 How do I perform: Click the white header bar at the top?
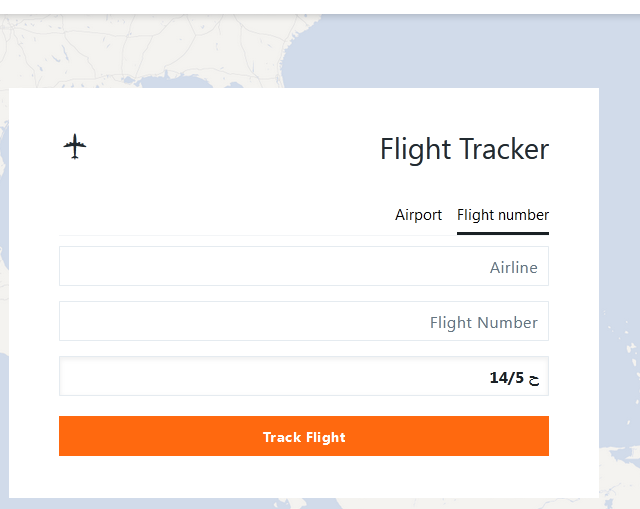[x=320, y=6]
